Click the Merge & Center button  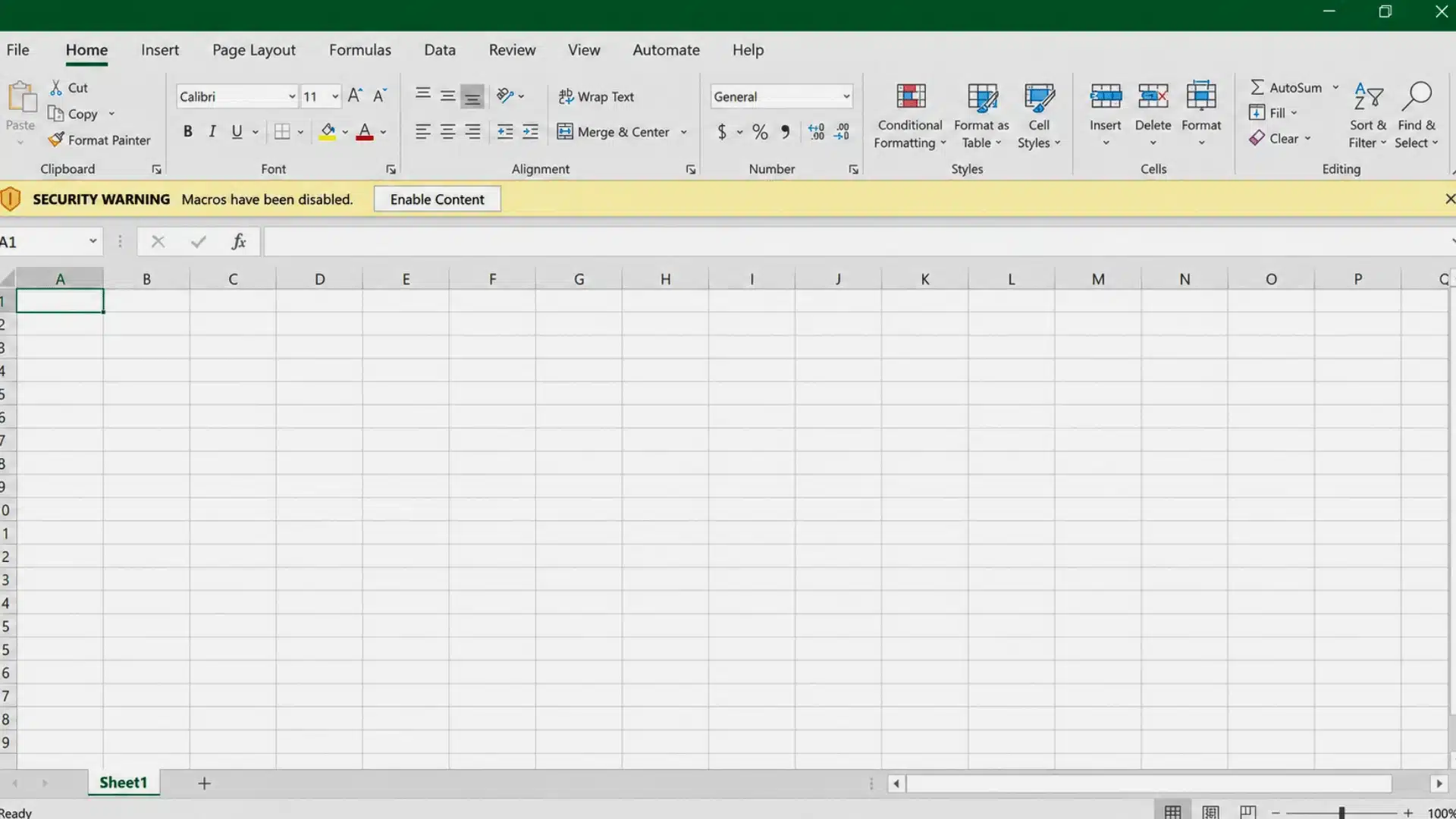click(x=613, y=132)
